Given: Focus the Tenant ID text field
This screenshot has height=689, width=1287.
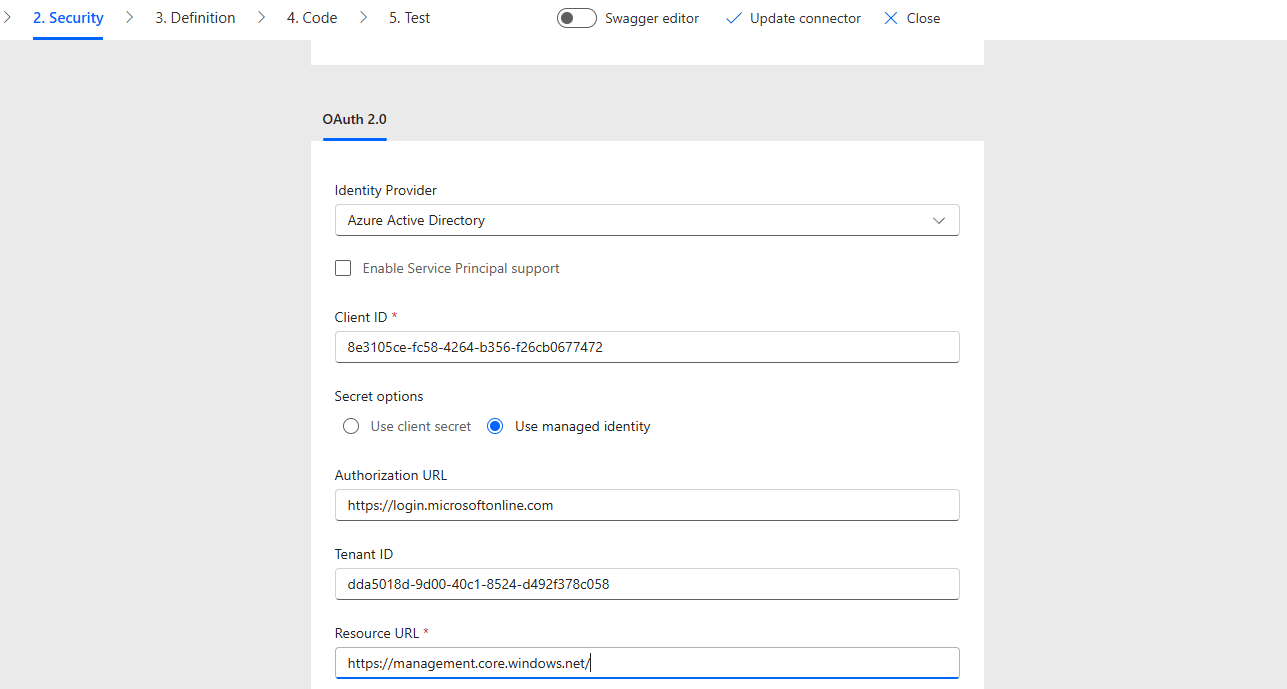Looking at the screenshot, I should (x=646, y=584).
